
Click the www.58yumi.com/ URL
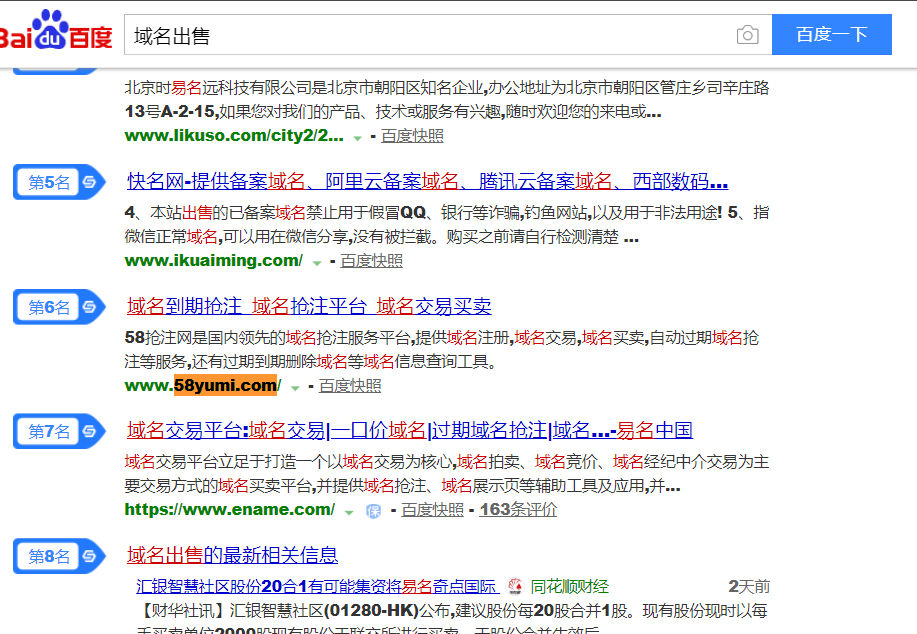(x=203, y=385)
